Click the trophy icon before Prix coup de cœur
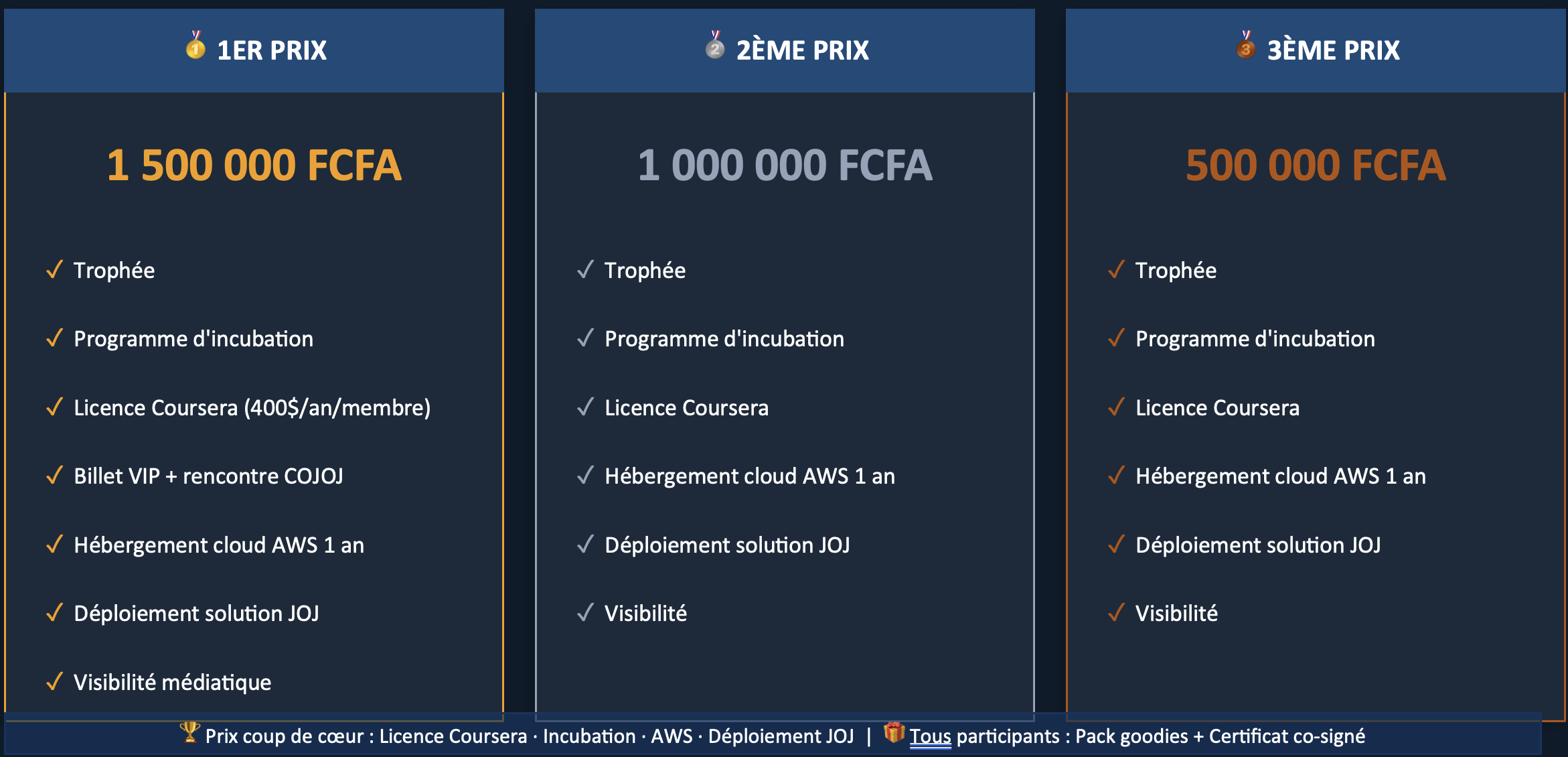1568x757 pixels. [190, 733]
